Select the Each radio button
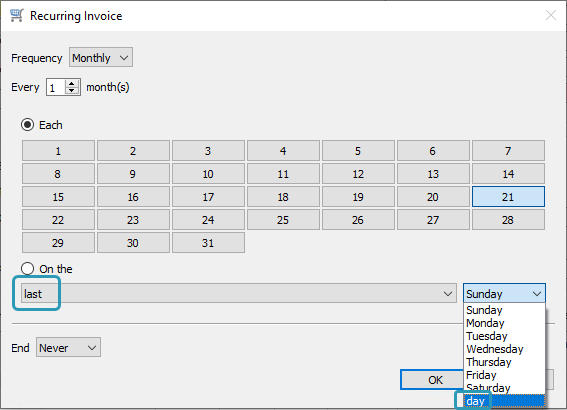This screenshot has height=410, width=567. point(27,125)
